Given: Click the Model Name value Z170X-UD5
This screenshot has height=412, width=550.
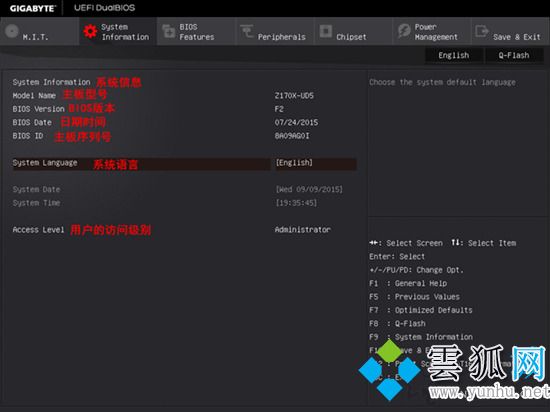Looking at the screenshot, I should (294, 95).
